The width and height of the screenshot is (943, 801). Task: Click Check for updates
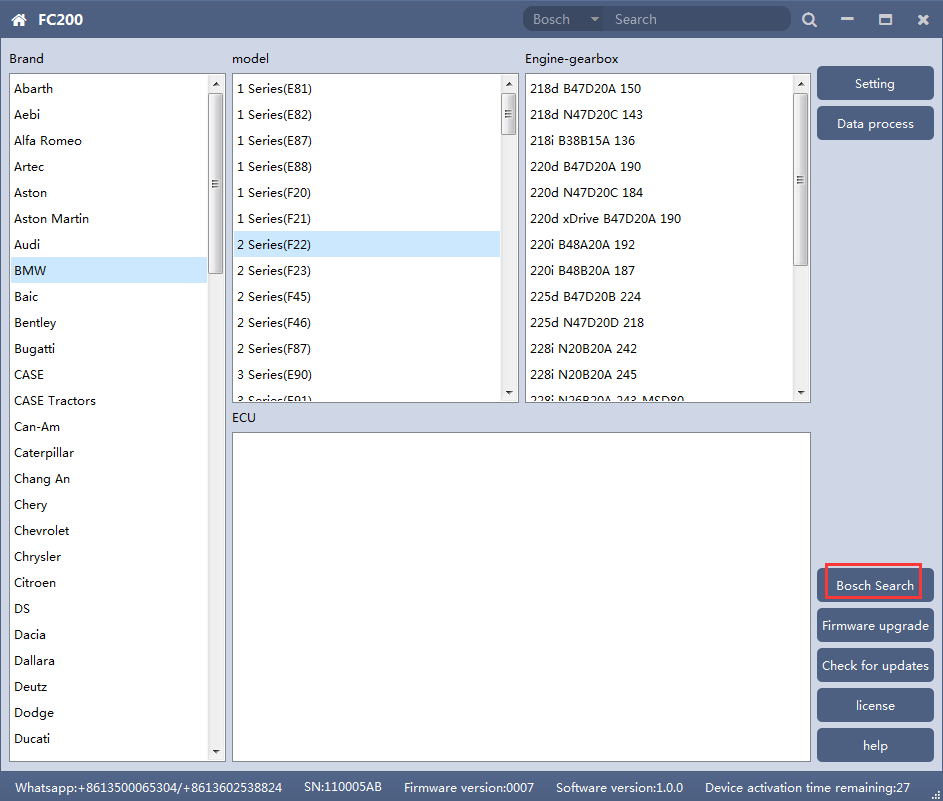(875, 665)
